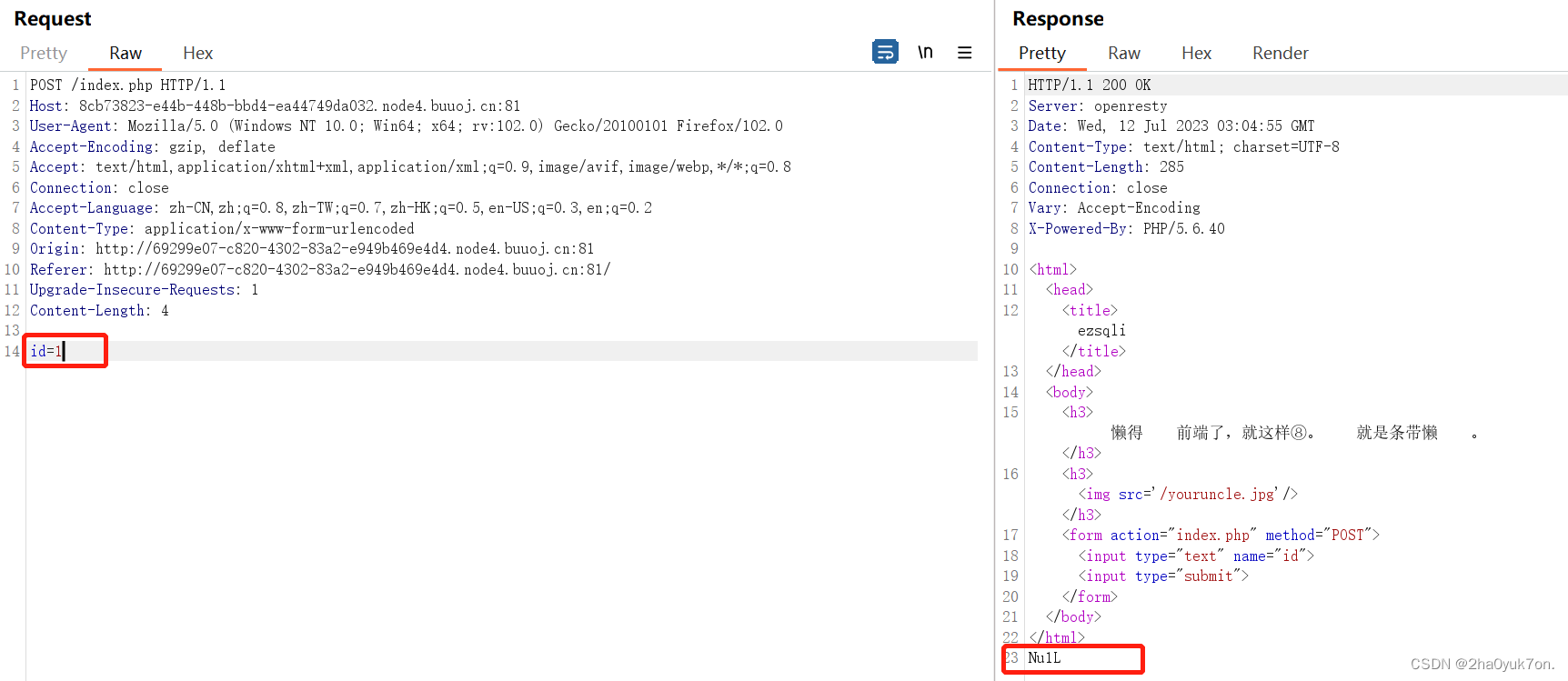Switch Request view to Hex tab
Screen dimensions: 1568x681
point(197,53)
